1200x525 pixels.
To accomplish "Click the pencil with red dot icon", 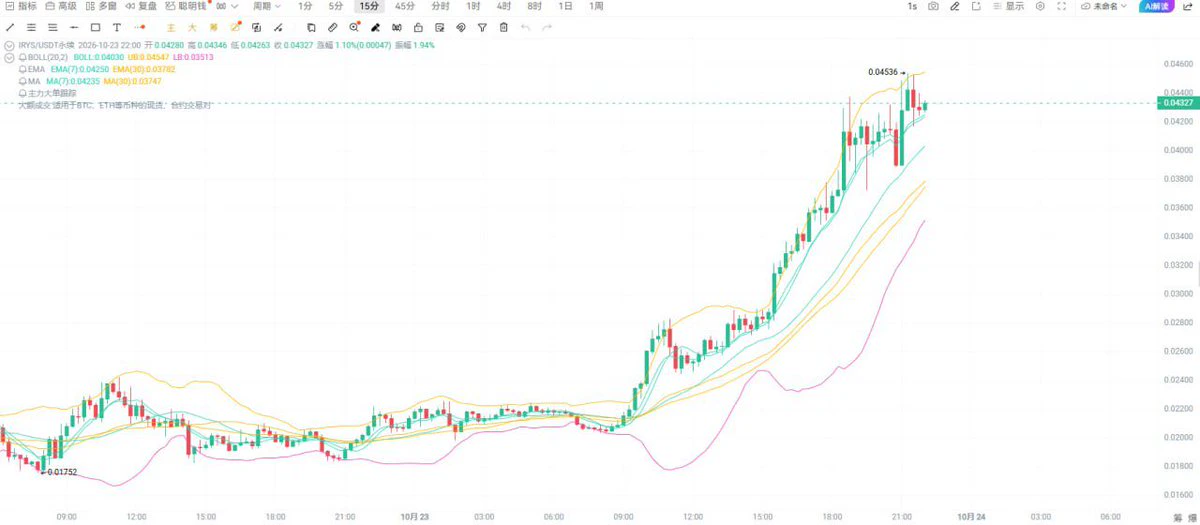I will click(x=235, y=27).
